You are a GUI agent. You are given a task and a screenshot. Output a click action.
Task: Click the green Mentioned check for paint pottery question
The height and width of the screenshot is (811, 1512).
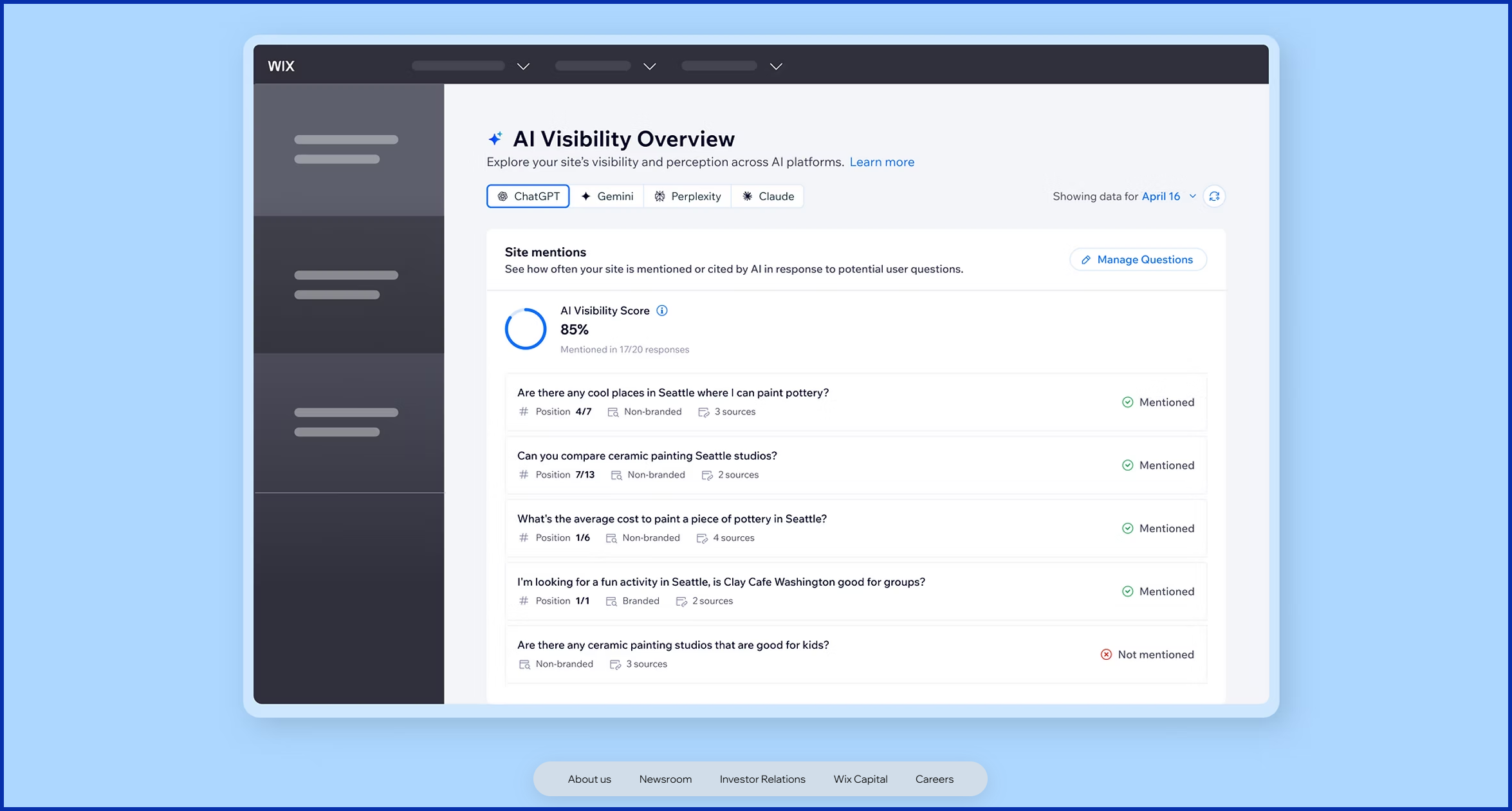(1127, 402)
